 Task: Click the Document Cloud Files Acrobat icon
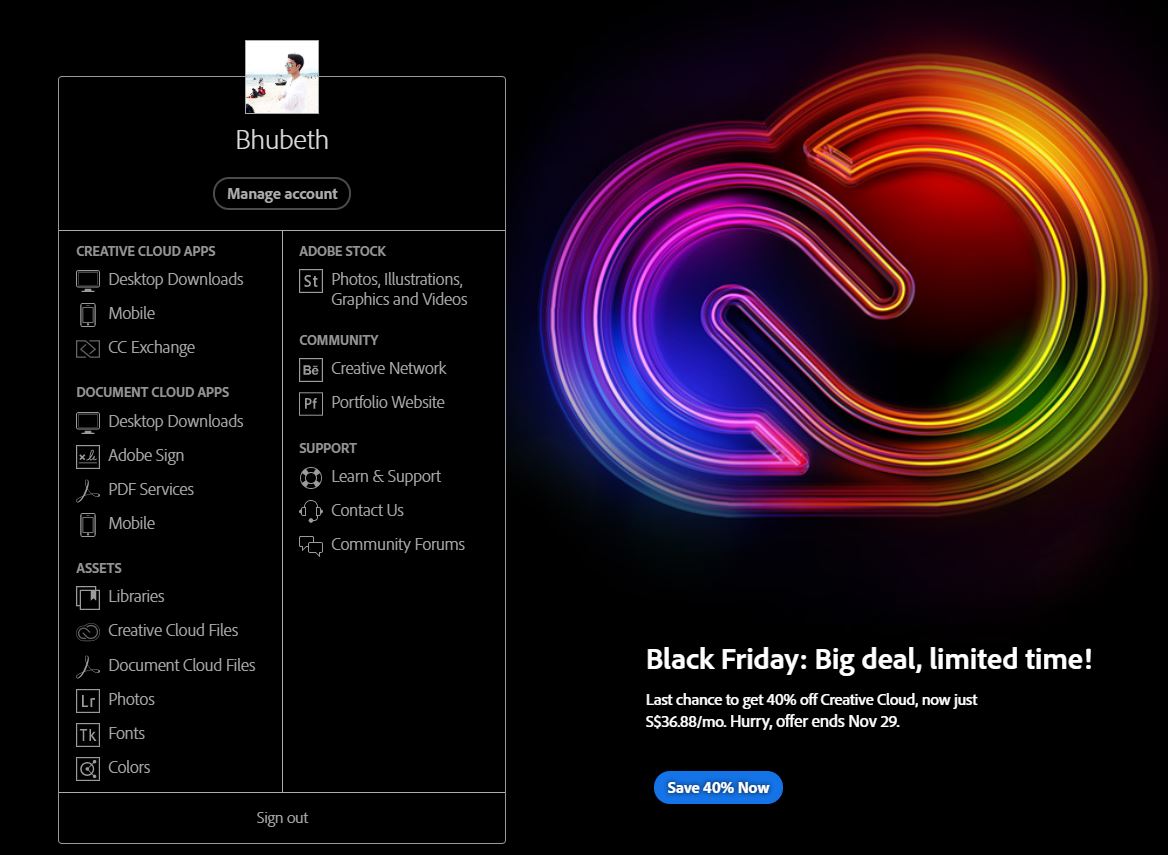pyautogui.click(x=88, y=667)
